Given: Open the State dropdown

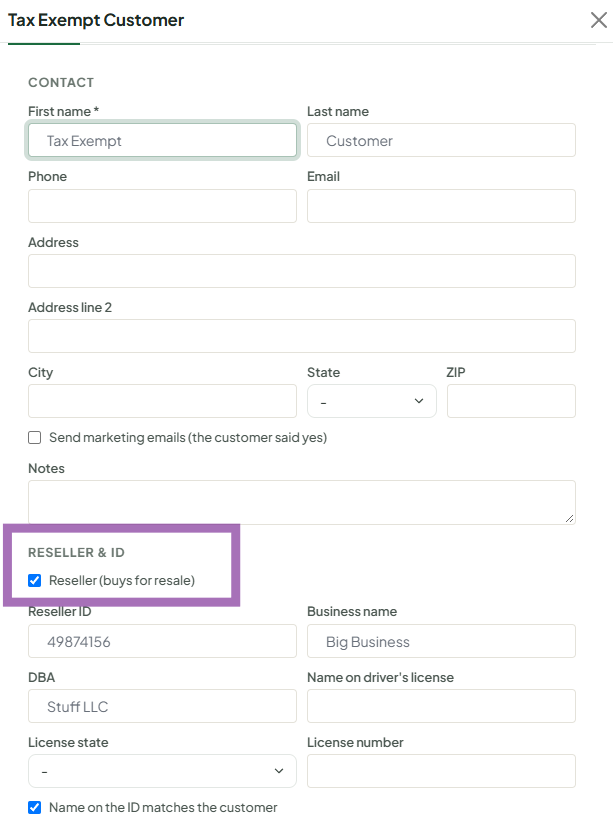Looking at the screenshot, I should (372, 401).
